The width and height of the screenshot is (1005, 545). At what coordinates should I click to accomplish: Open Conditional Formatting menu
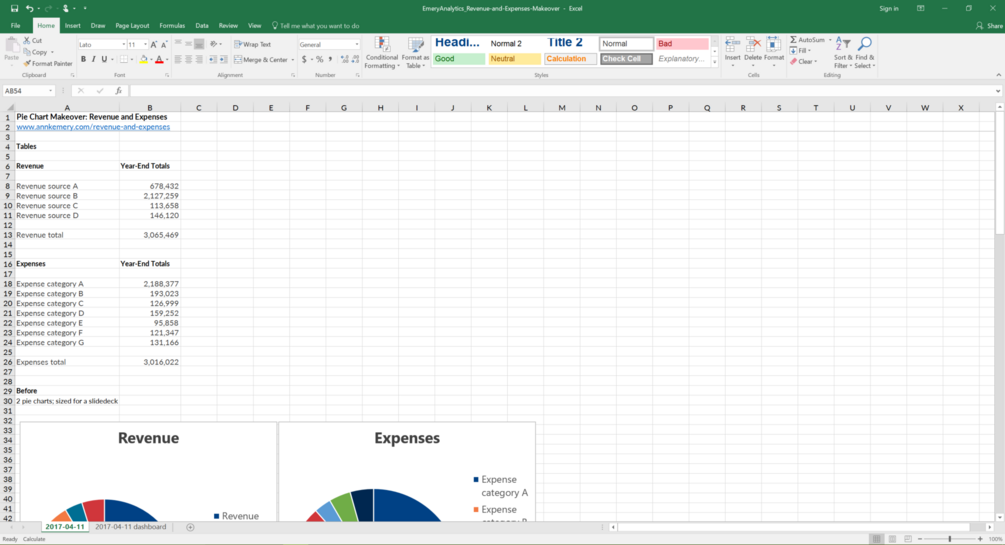point(382,53)
